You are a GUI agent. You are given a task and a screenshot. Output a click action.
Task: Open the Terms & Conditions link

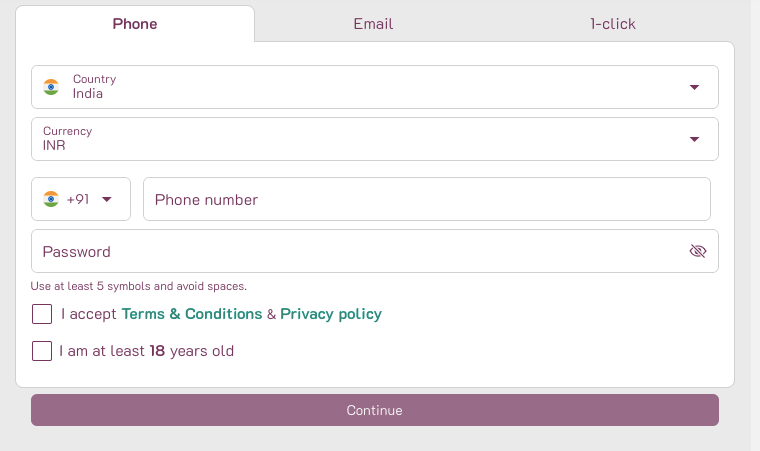click(x=191, y=314)
